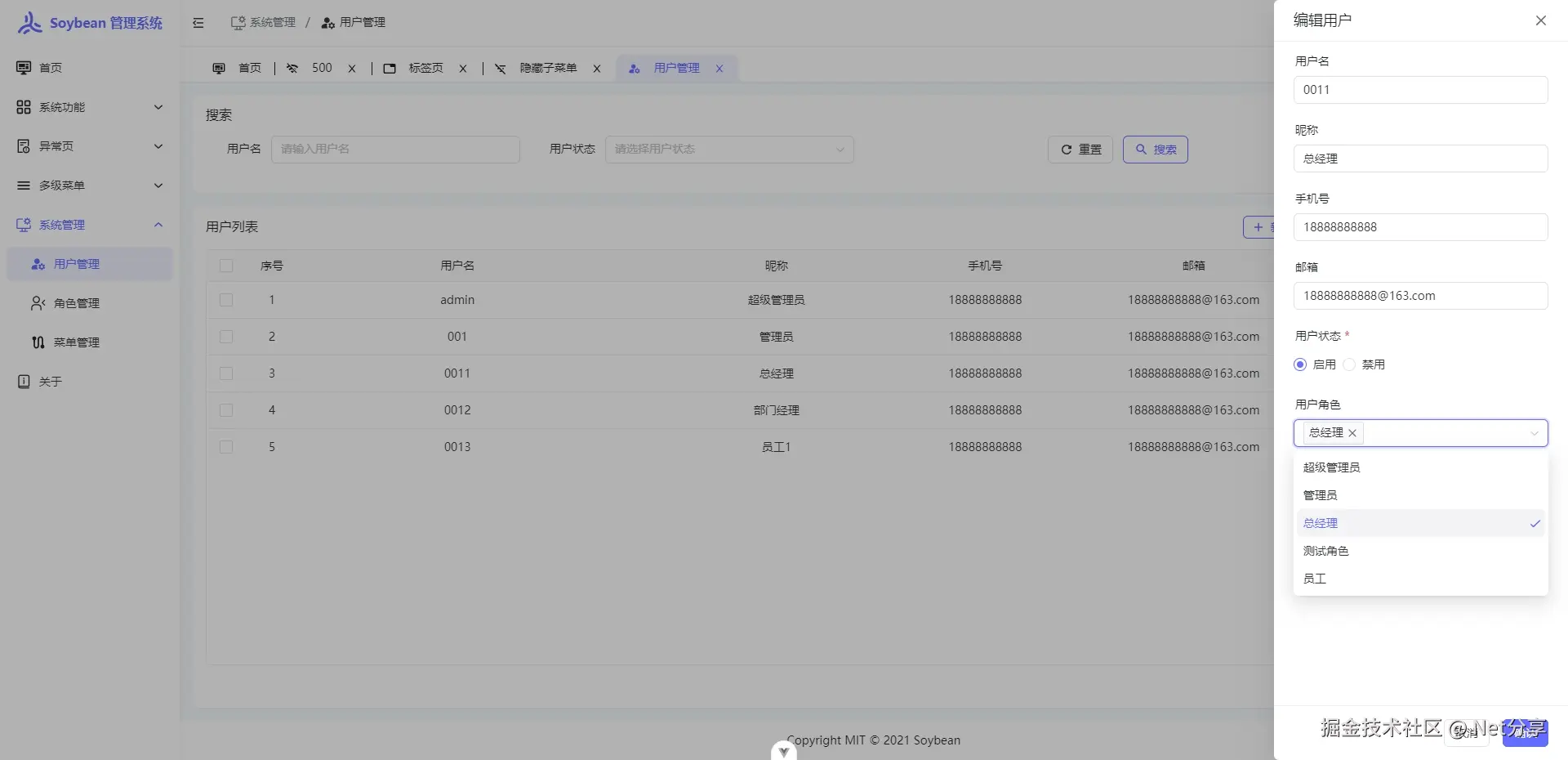The height and width of the screenshot is (760, 1568).
Task: Switch to the 首页 tab
Action: click(237, 69)
